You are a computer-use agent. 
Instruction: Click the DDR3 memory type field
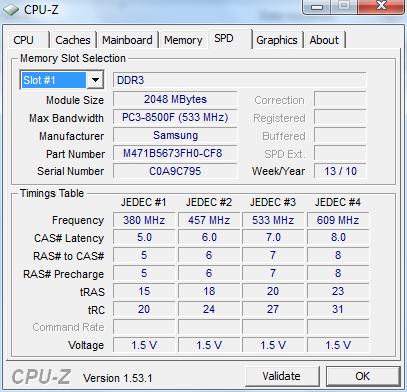point(240,80)
